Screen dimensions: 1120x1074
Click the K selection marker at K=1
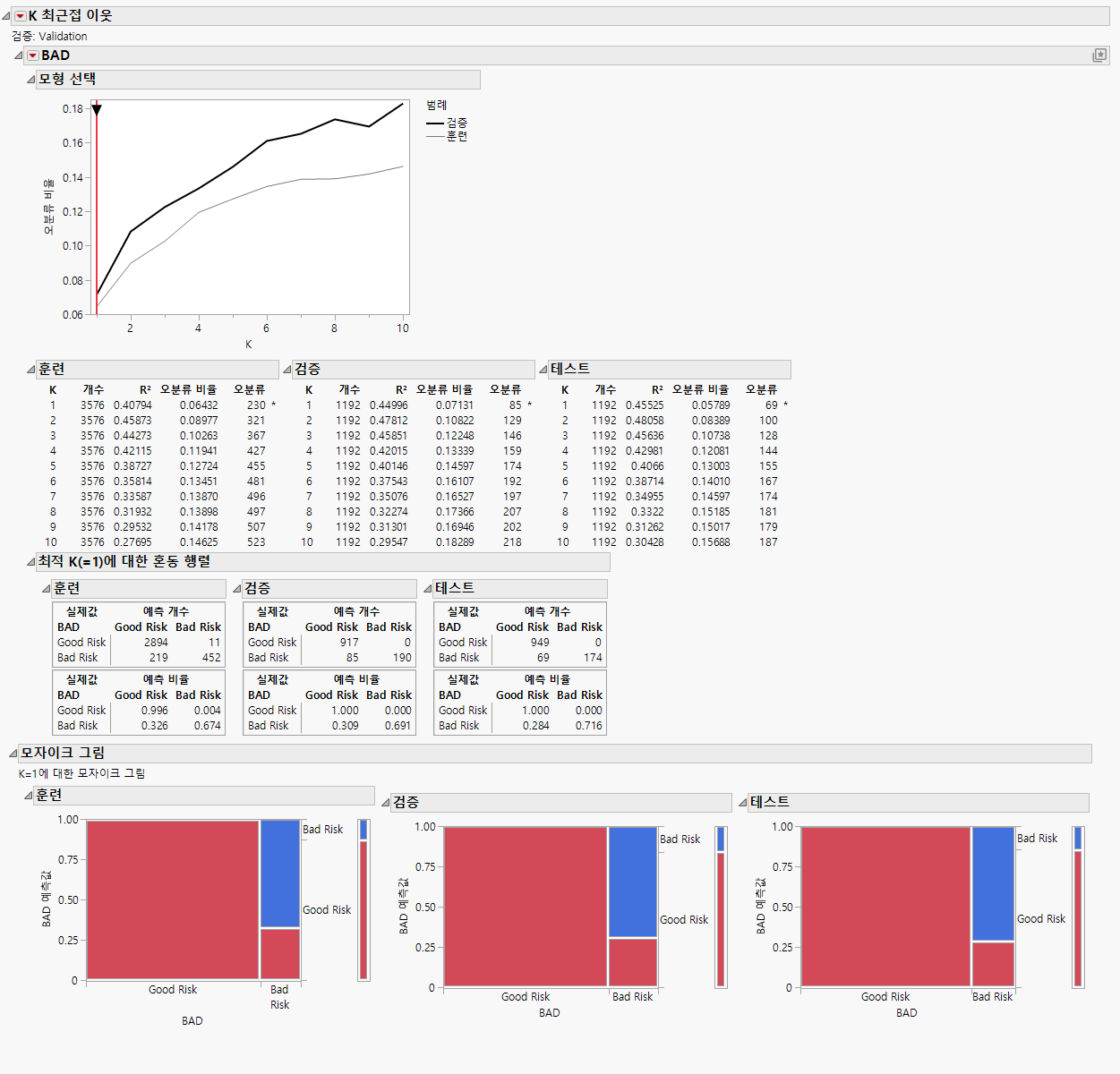(x=97, y=111)
